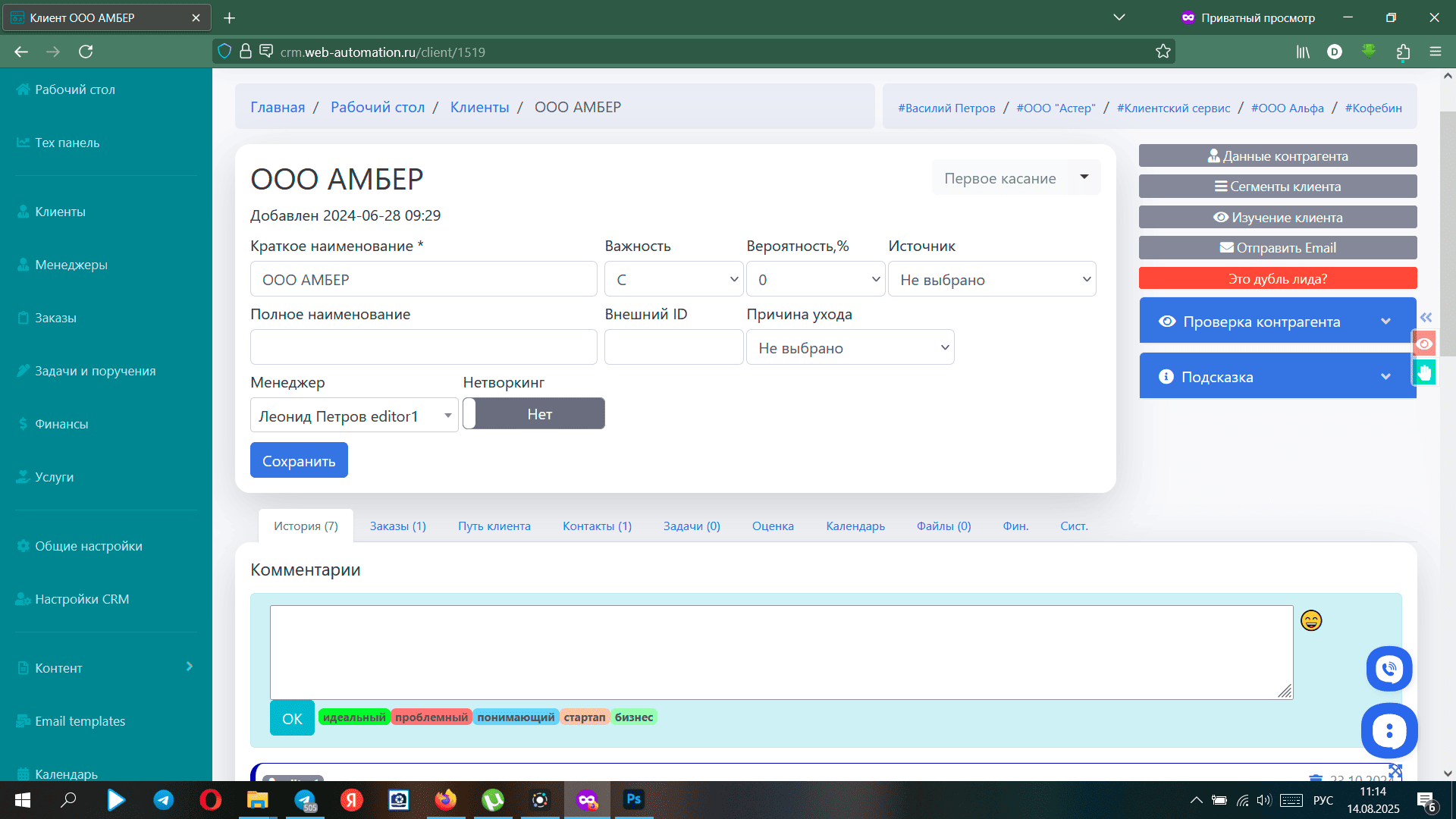Click the double-chevron collapse icon on right
Image resolution: width=1456 pixels, height=819 pixels.
(1426, 318)
